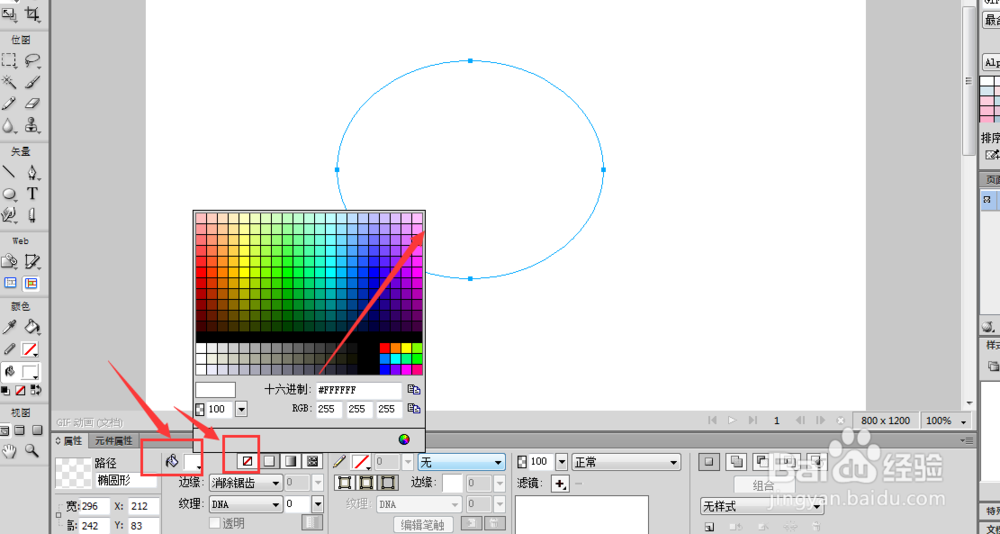The width and height of the screenshot is (1000, 534).
Task: Click the 组合 button
Action: pyautogui.click(x=763, y=485)
